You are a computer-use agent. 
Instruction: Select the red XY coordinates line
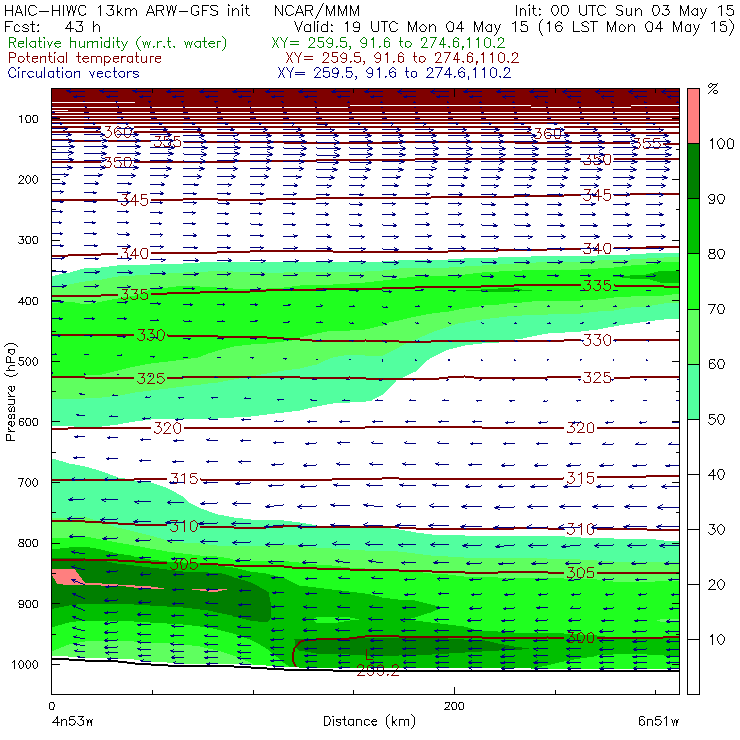[402, 58]
